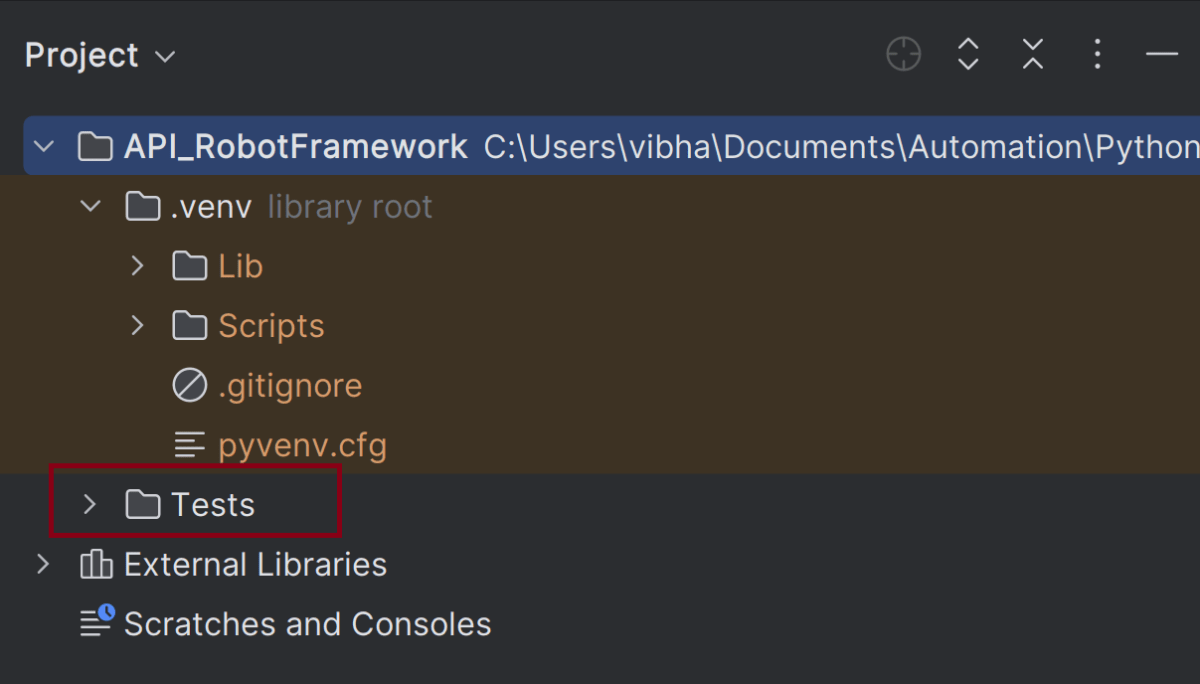Expand the External Libraries node
This screenshot has height=684, width=1200.
[43, 565]
